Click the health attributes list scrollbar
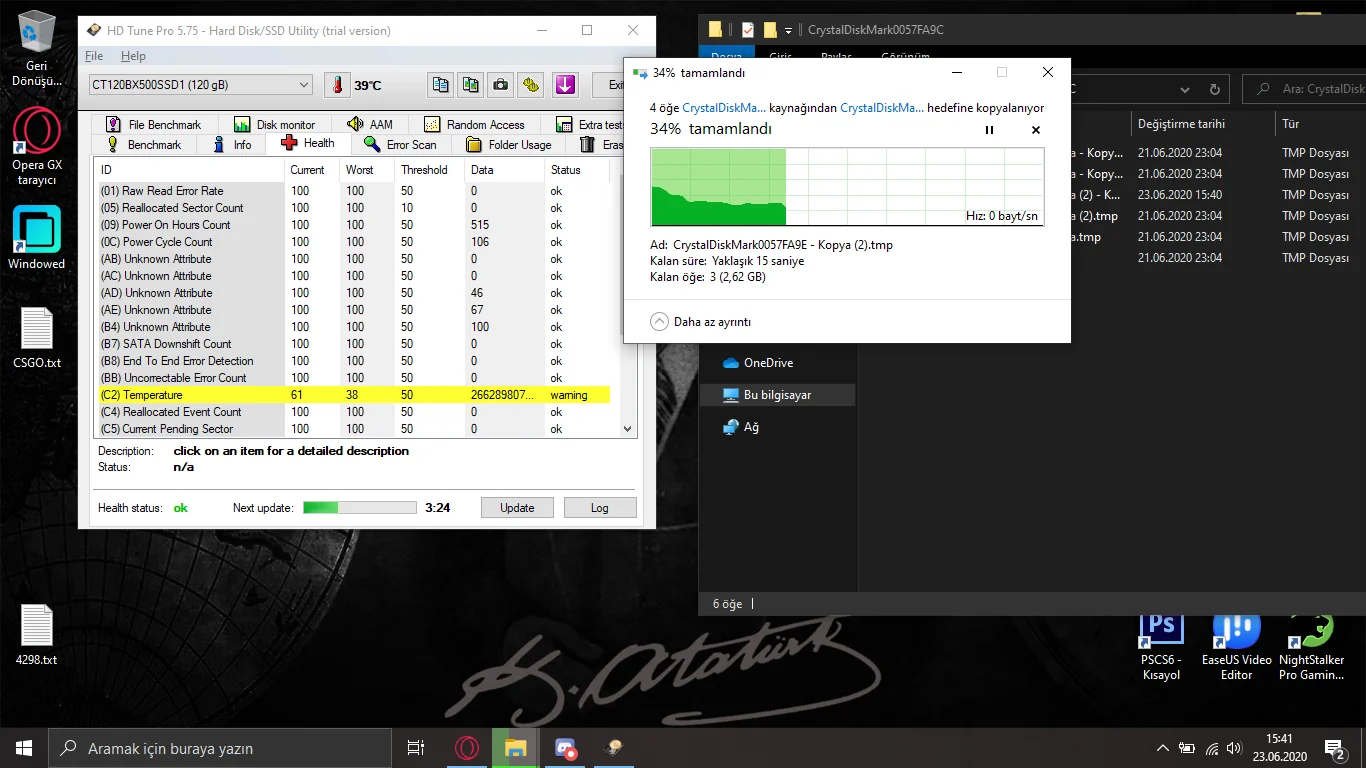The width and height of the screenshot is (1366, 768). pyautogui.click(x=628, y=297)
